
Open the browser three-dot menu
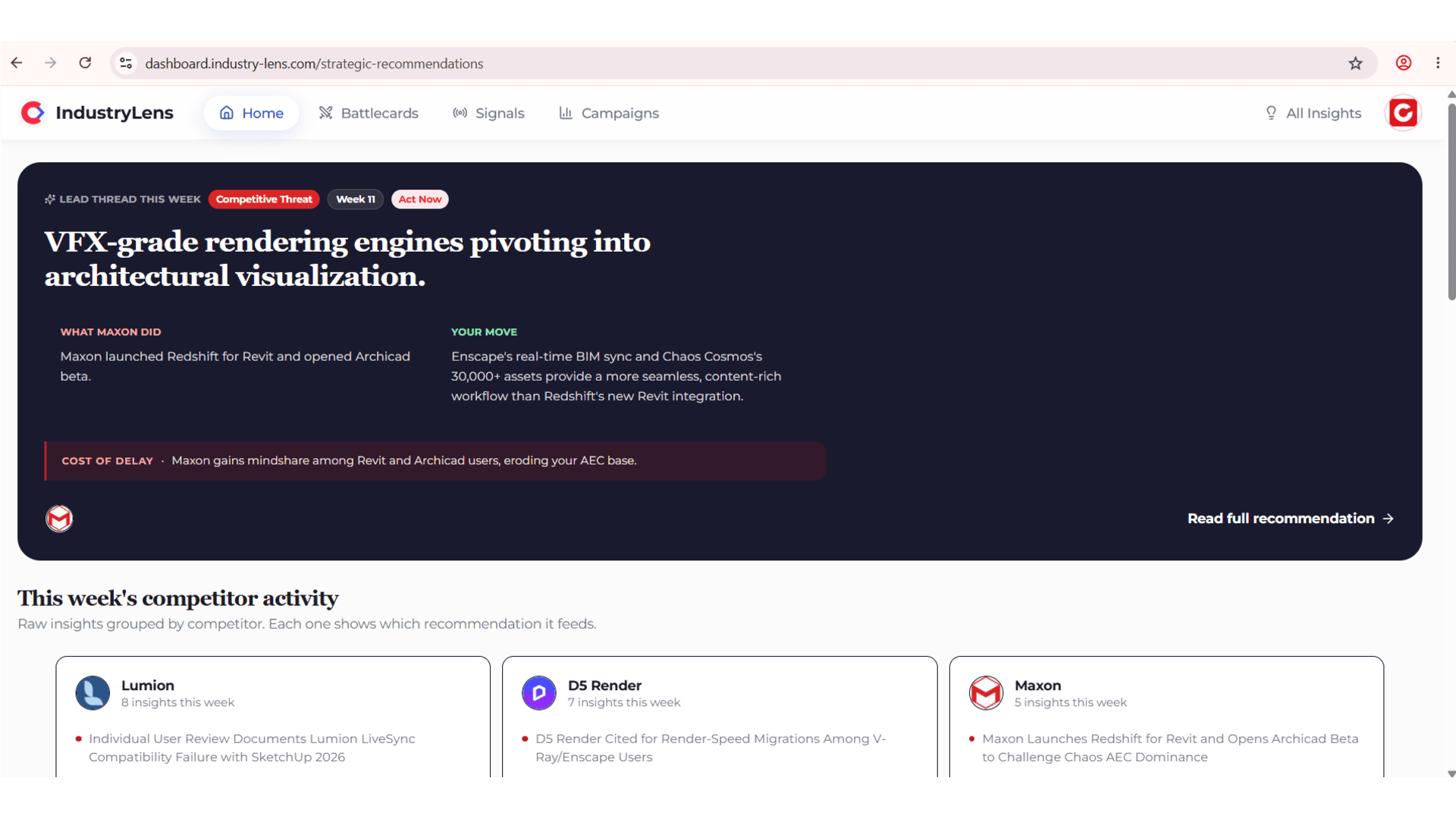coord(1438,63)
